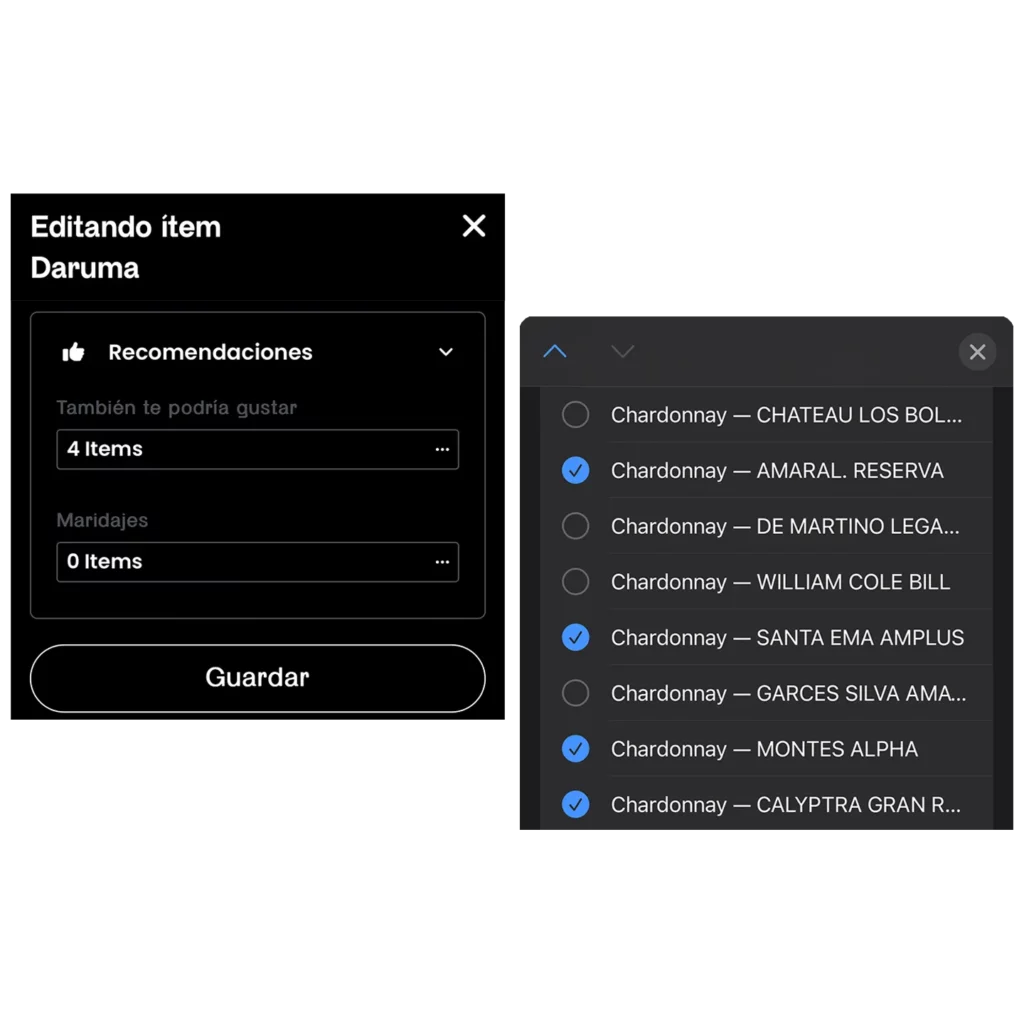The width and height of the screenshot is (1024, 1024).
Task: Go to previous field with up chevron
Action: 554,351
